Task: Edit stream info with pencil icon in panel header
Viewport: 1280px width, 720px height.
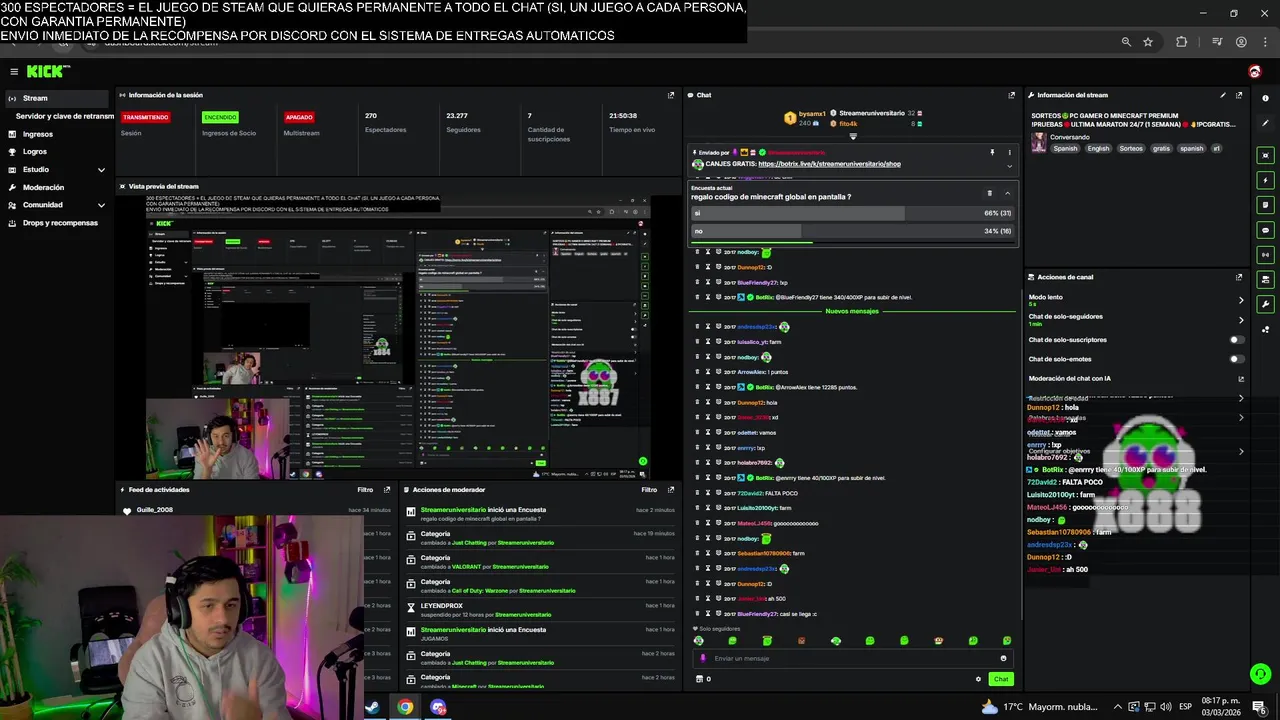Action: click(x=1223, y=95)
